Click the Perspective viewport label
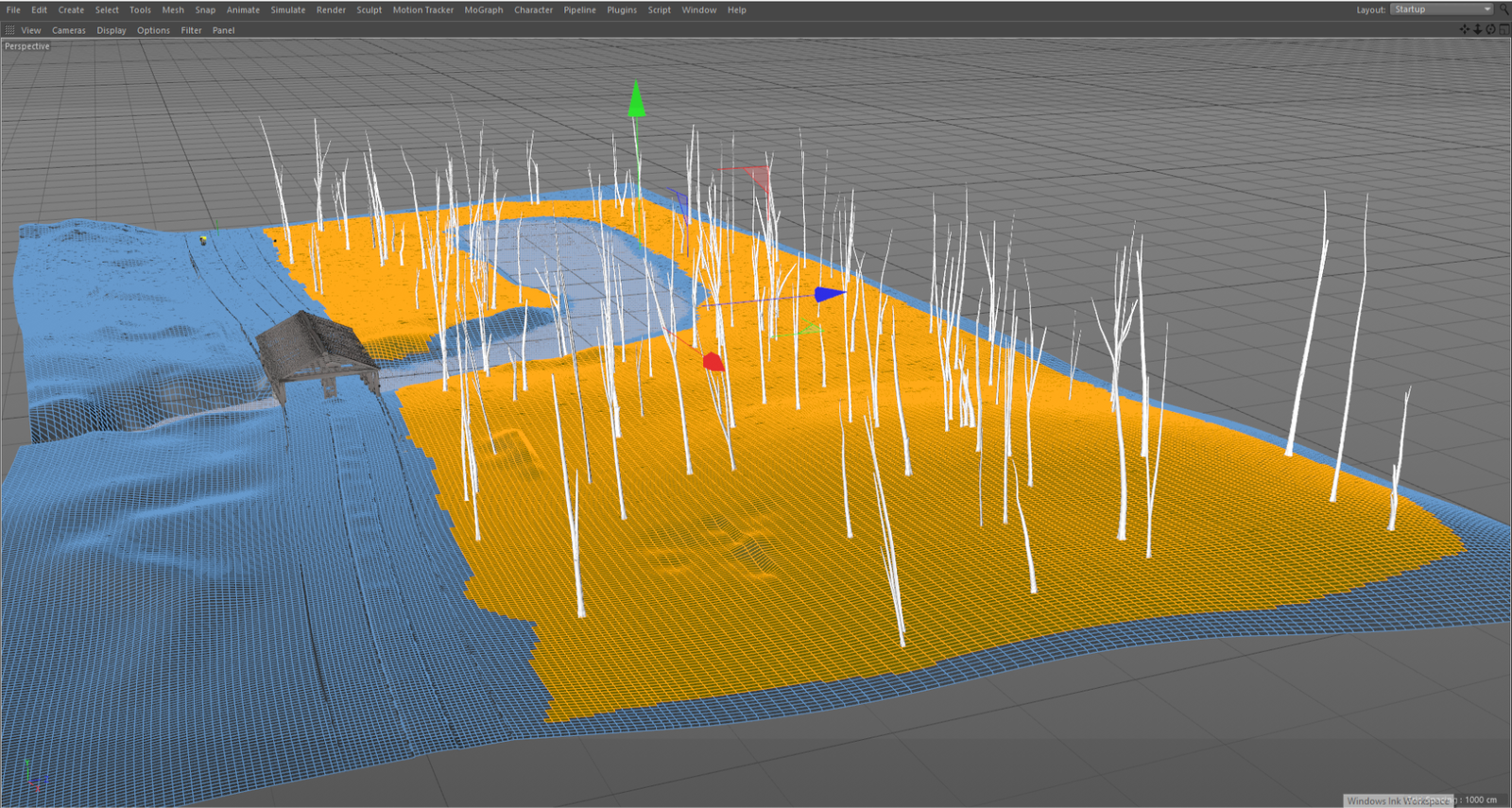1512x808 pixels. [27, 46]
